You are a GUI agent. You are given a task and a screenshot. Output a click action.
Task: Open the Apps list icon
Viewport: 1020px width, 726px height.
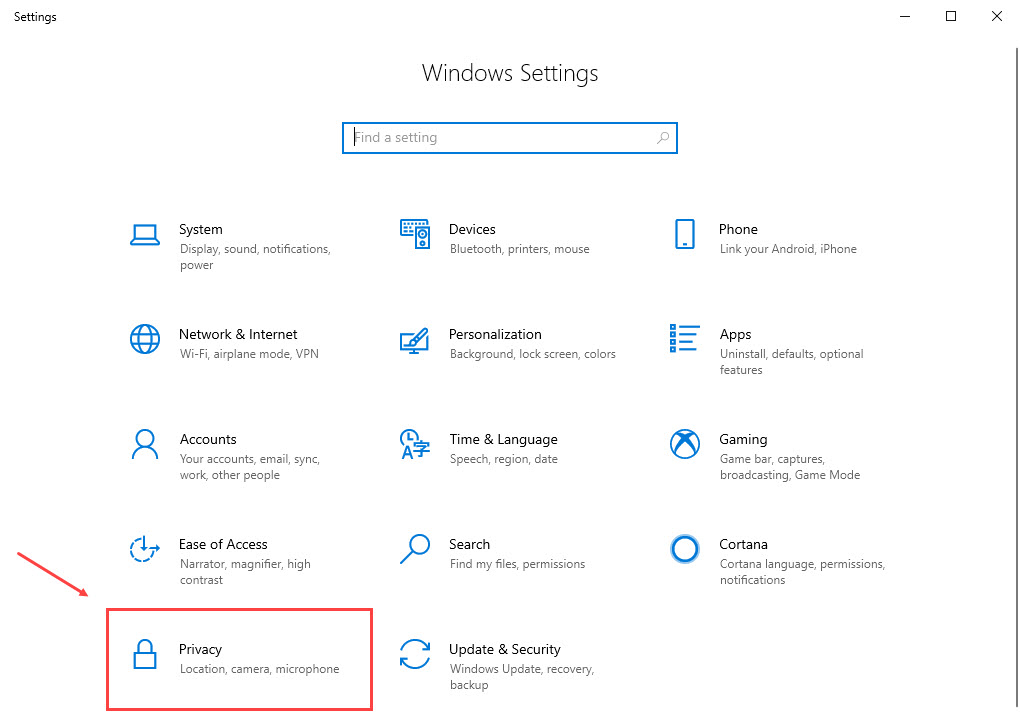[684, 338]
